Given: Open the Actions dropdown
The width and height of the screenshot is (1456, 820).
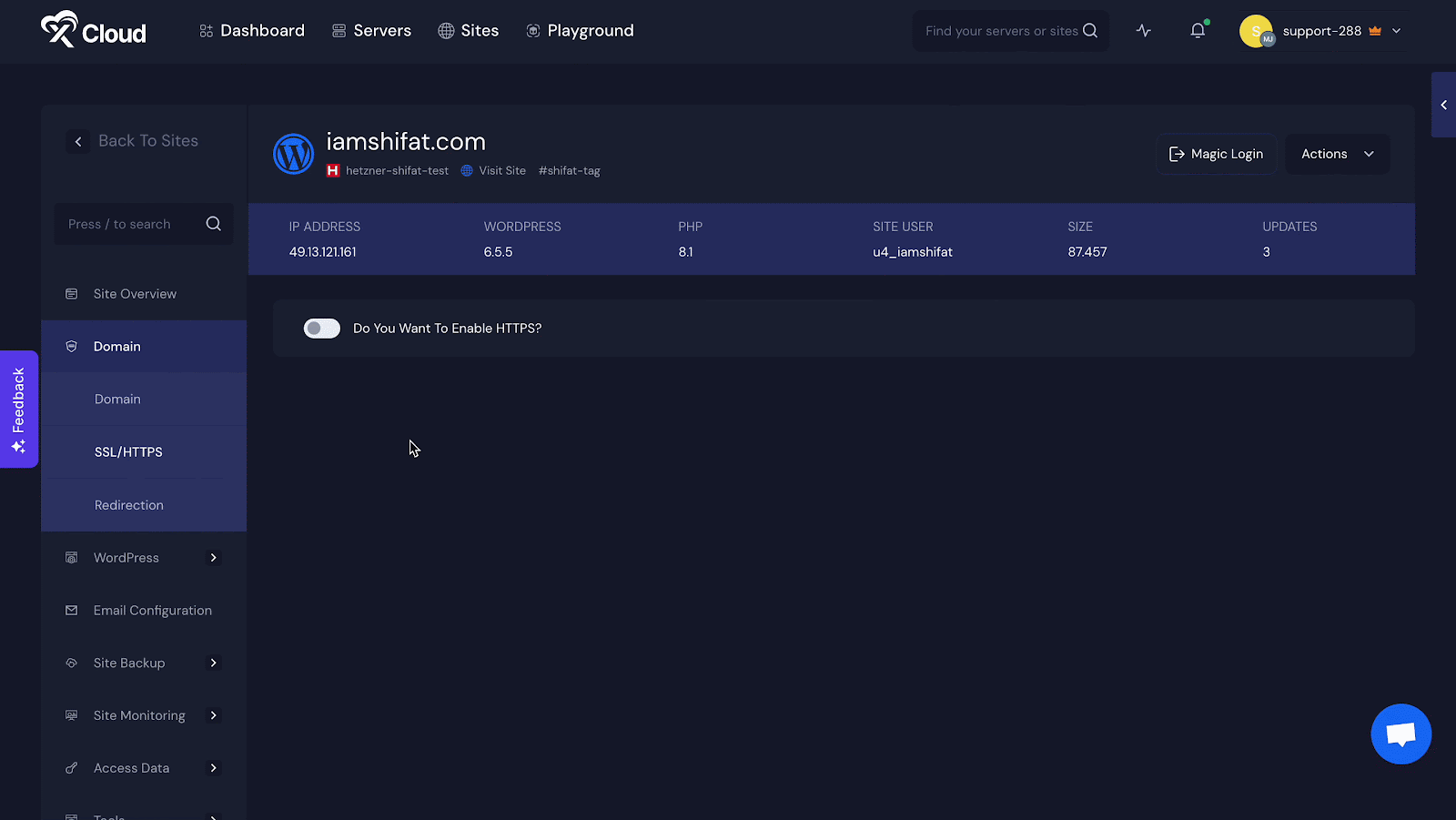Looking at the screenshot, I should pos(1336,153).
